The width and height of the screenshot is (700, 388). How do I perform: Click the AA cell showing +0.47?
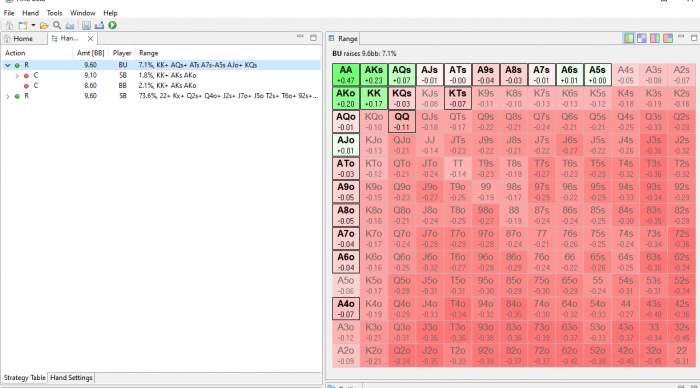pyautogui.click(x=346, y=75)
